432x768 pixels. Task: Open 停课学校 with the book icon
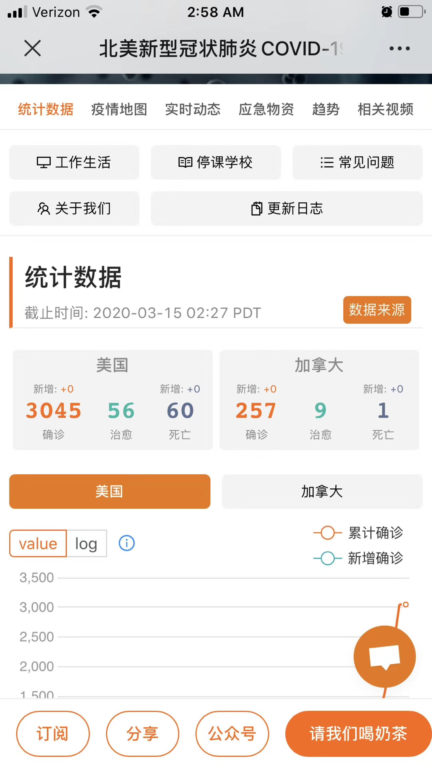(x=216, y=162)
